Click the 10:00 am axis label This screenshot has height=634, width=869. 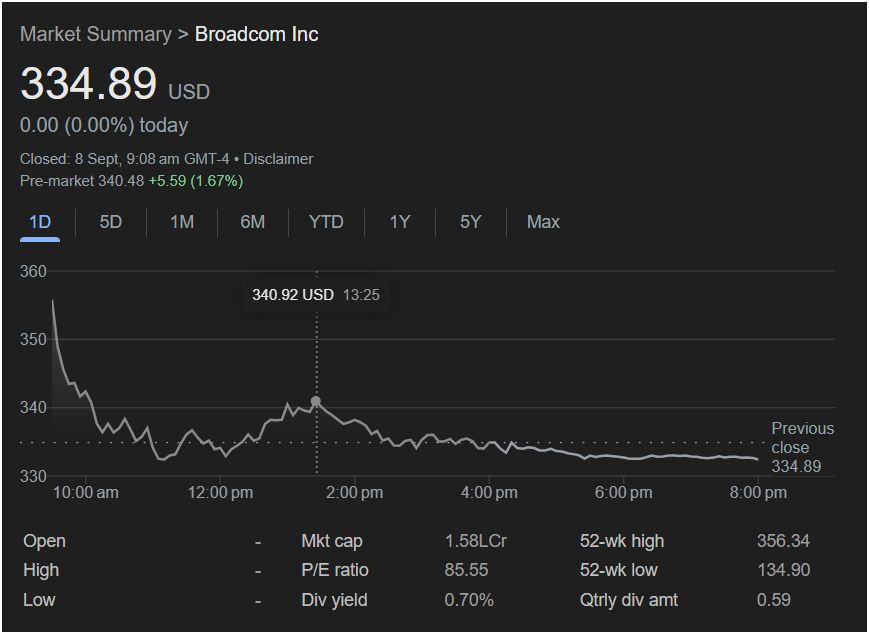click(86, 493)
